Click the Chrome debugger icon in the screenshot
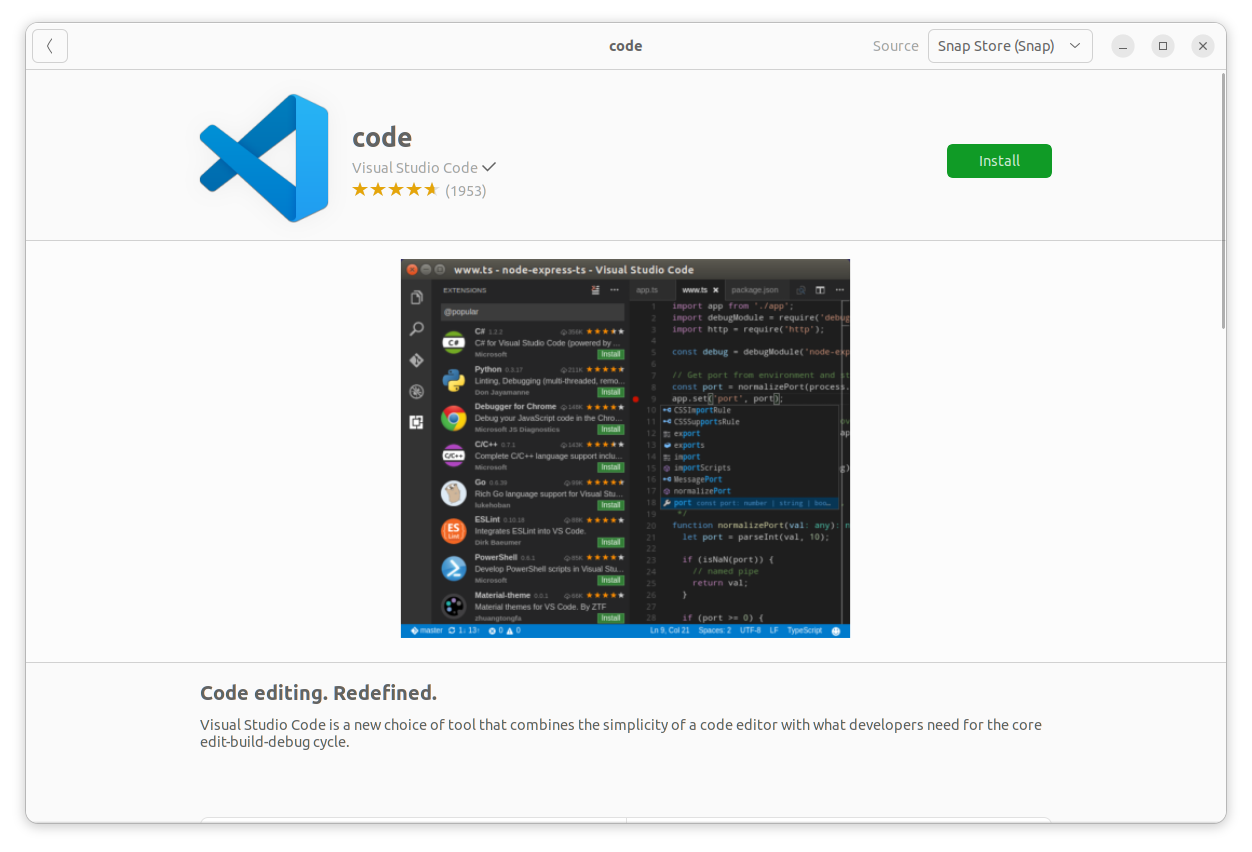 454,418
